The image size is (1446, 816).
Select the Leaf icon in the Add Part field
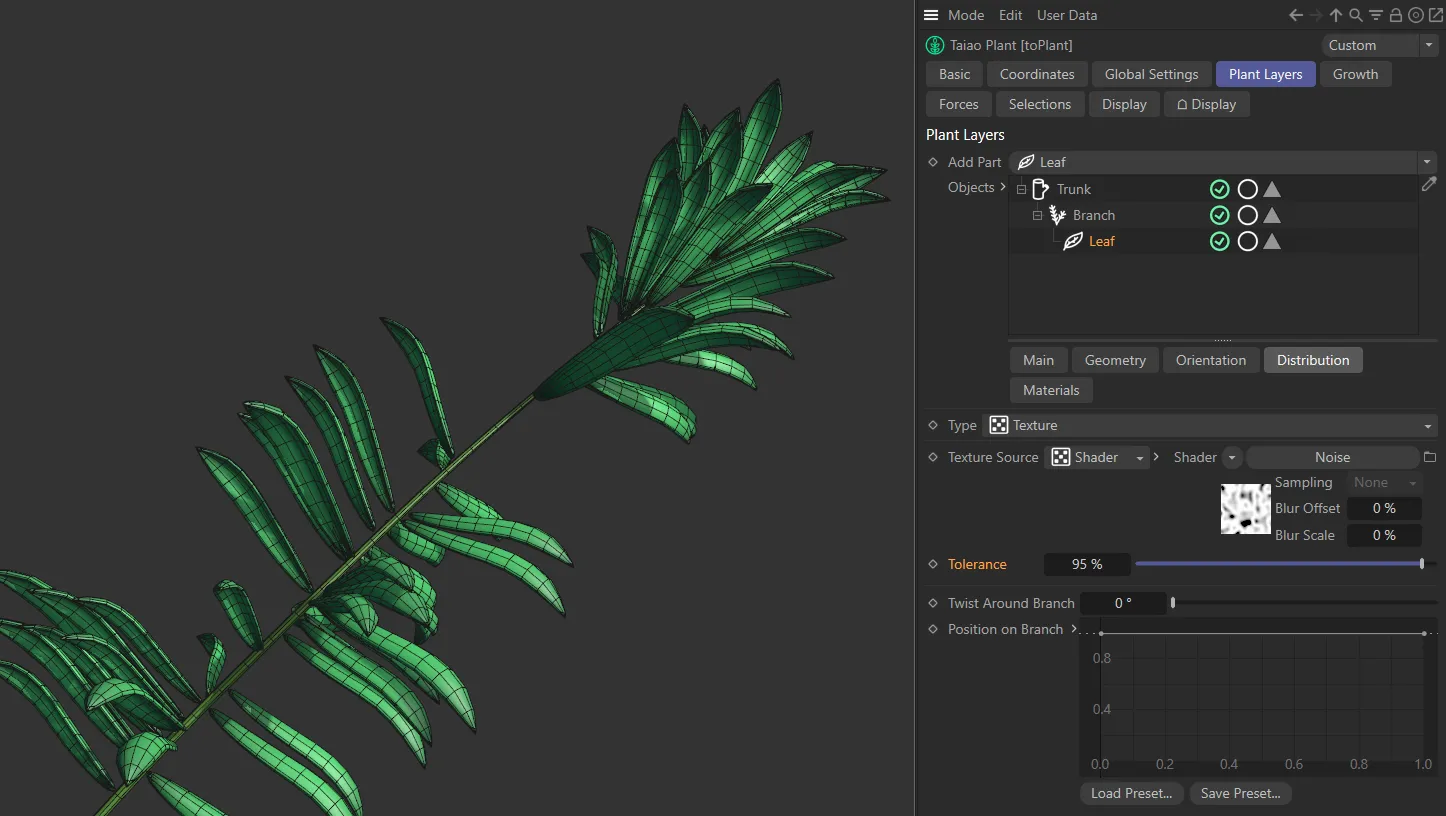tap(1025, 162)
